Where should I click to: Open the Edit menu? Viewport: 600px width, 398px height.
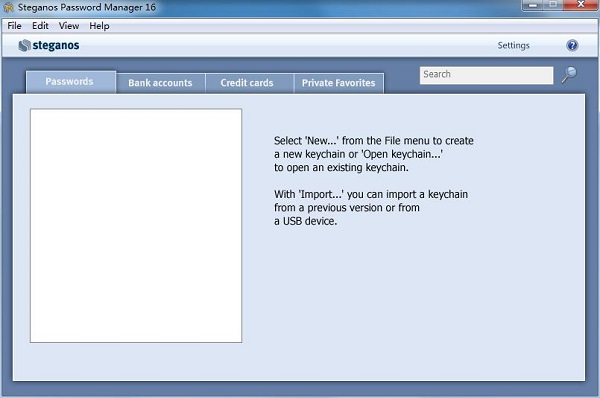coord(40,26)
